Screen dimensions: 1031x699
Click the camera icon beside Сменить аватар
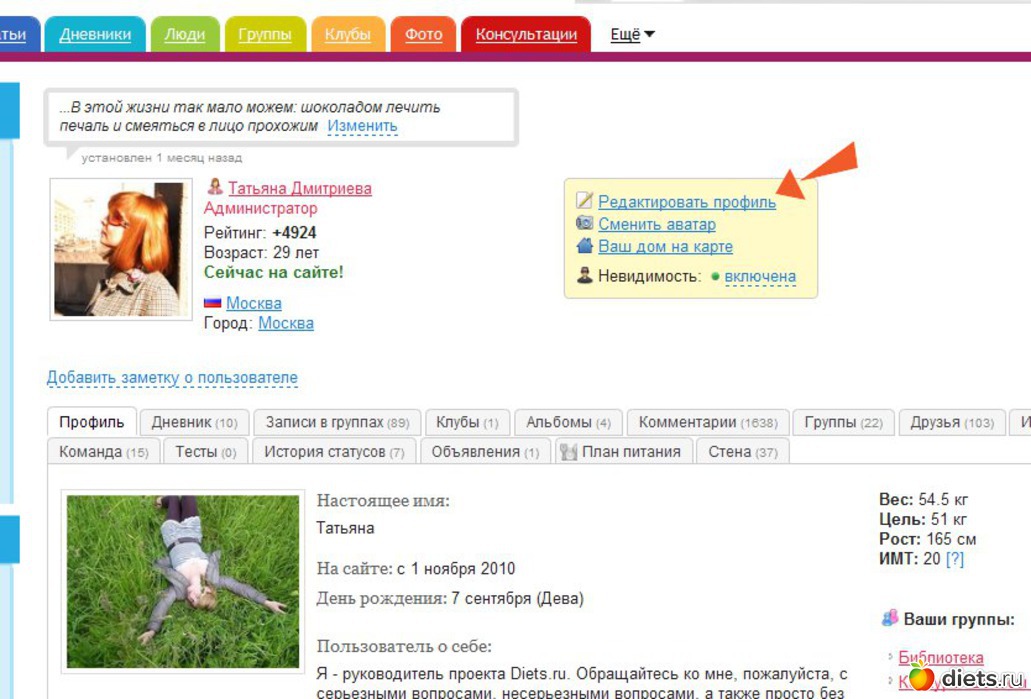[585, 224]
